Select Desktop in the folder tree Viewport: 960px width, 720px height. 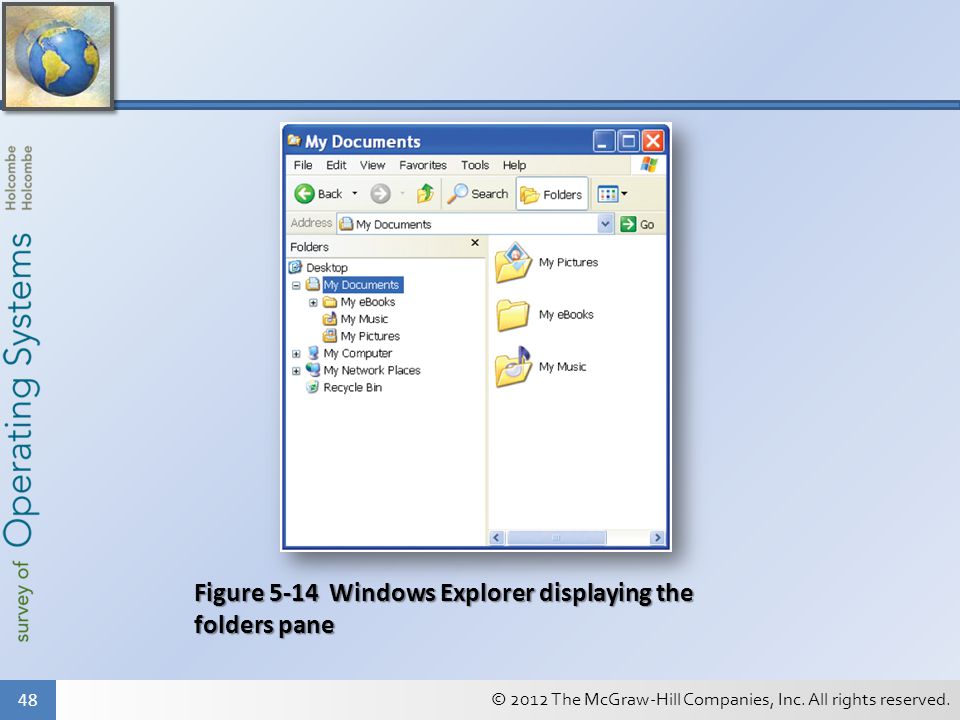pyautogui.click(x=326, y=268)
